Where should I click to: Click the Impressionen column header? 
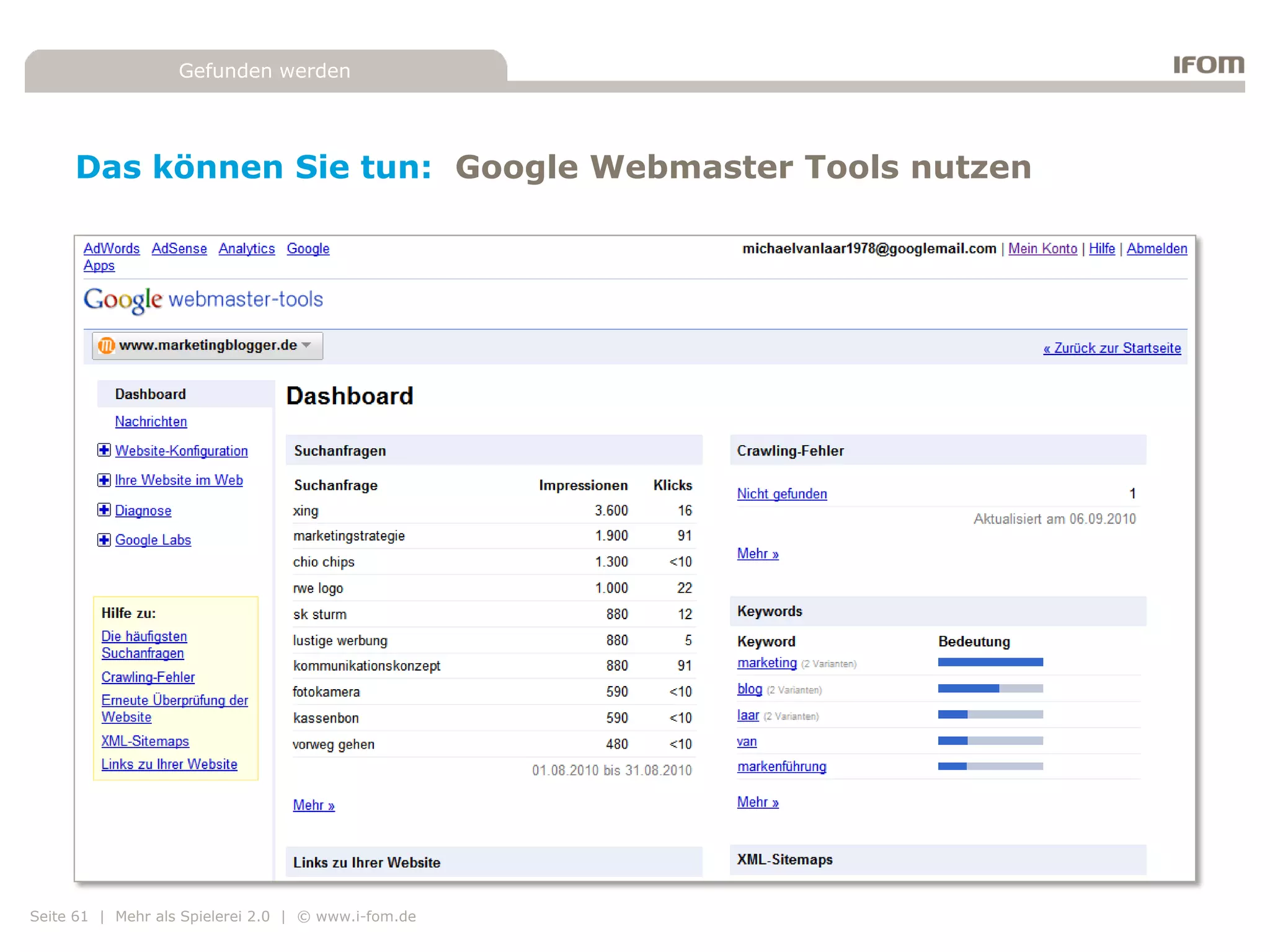583,485
